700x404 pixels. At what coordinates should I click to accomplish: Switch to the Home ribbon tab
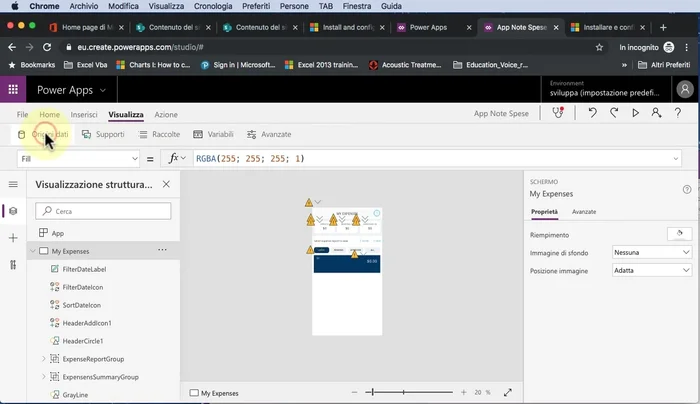[x=49, y=114]
